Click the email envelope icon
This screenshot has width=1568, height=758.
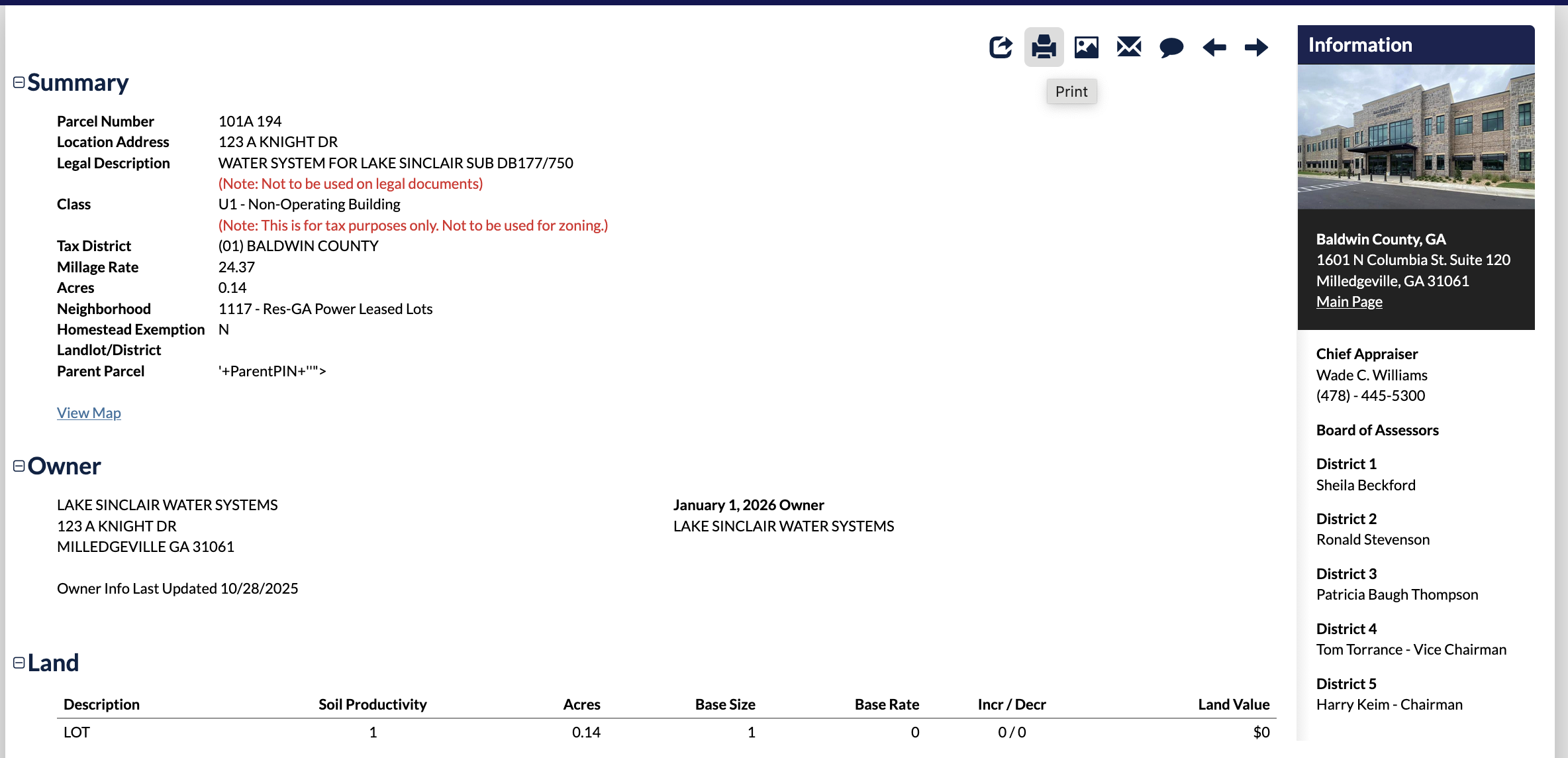1128,47
